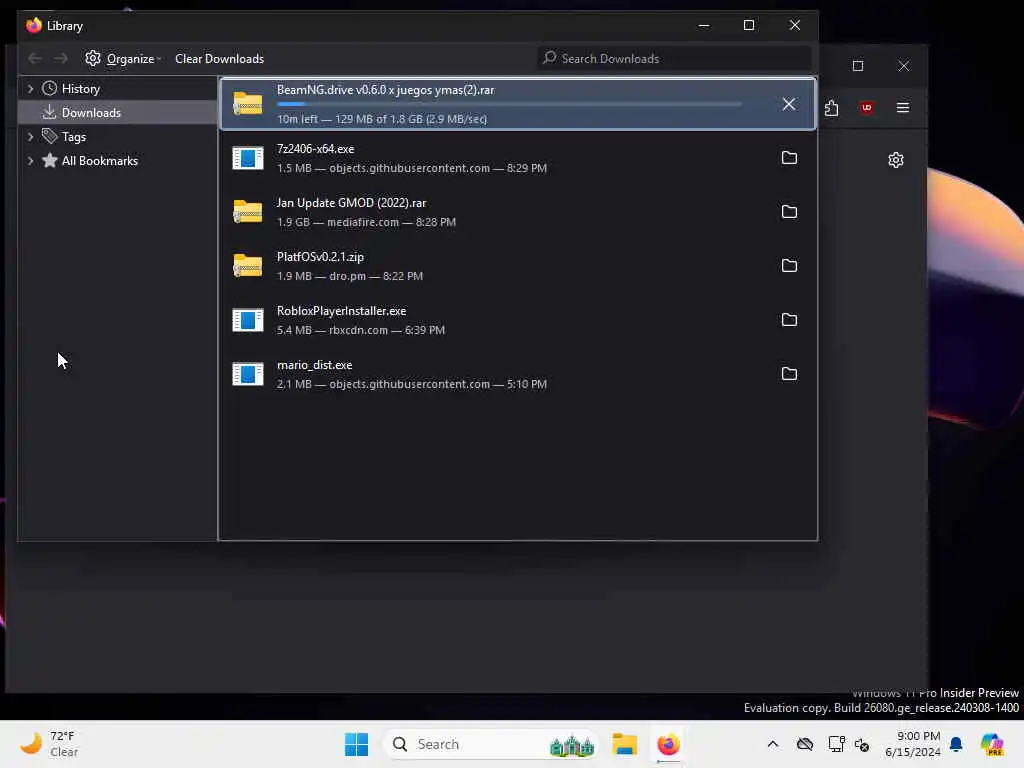Open containing folder for PlatfOSv0.2.1.zip
The width and height of the screenshot is (1024, 768).
tap(789, 265)
